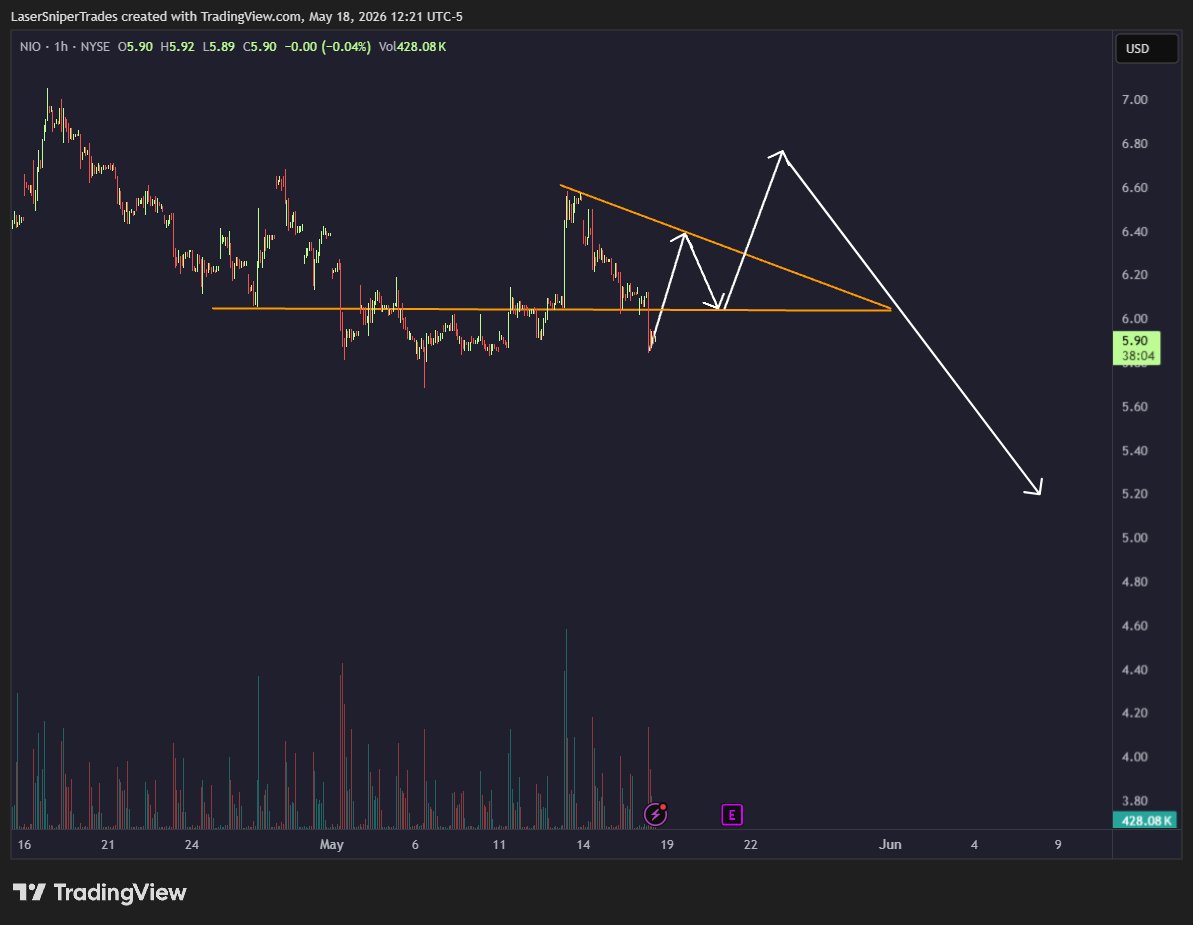The image size is (1193, 925).
Task: Click the high price H5.92
Action: [x=177, y=47]
